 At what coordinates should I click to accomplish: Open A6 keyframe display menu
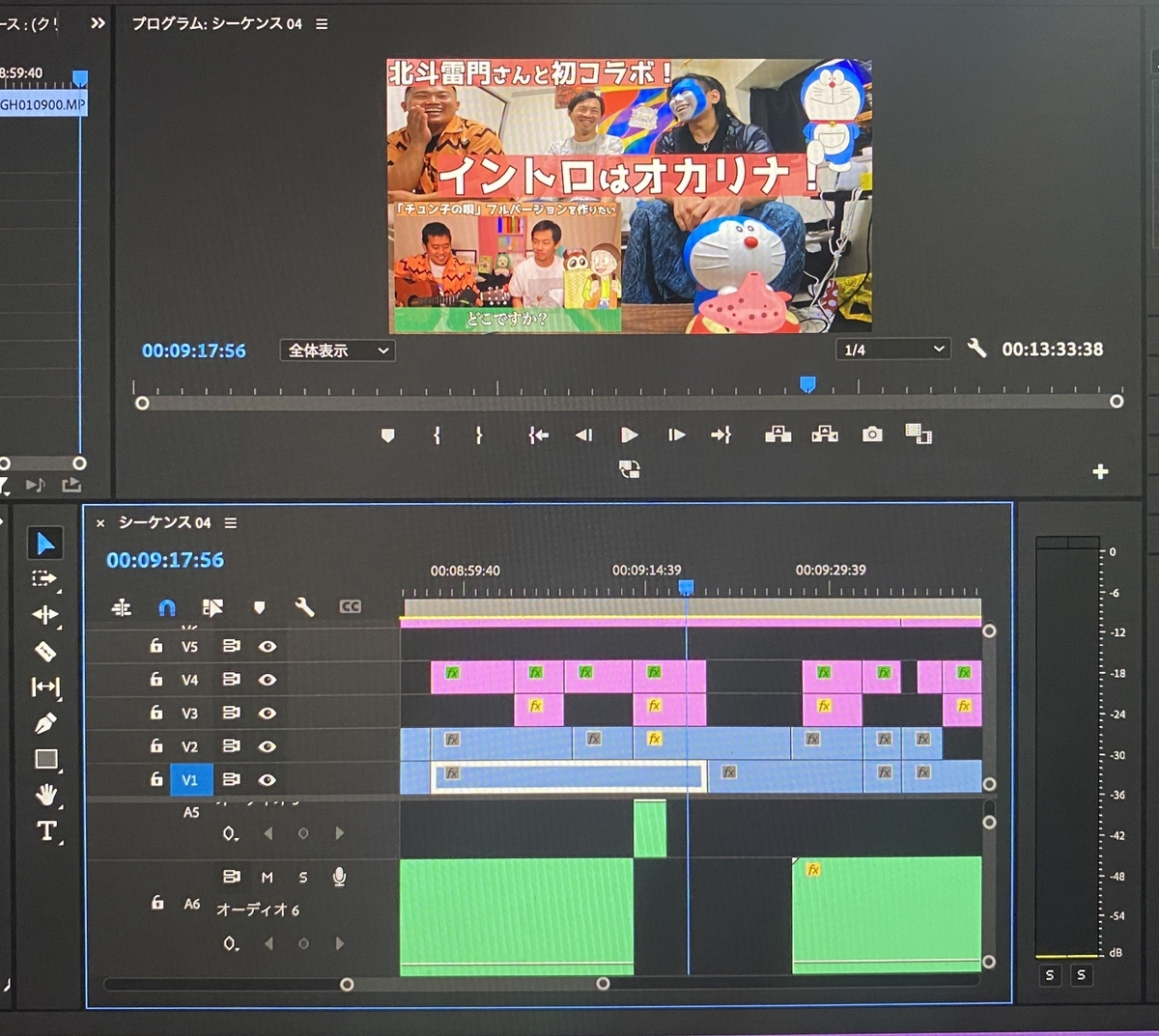[x=230, y=944]
